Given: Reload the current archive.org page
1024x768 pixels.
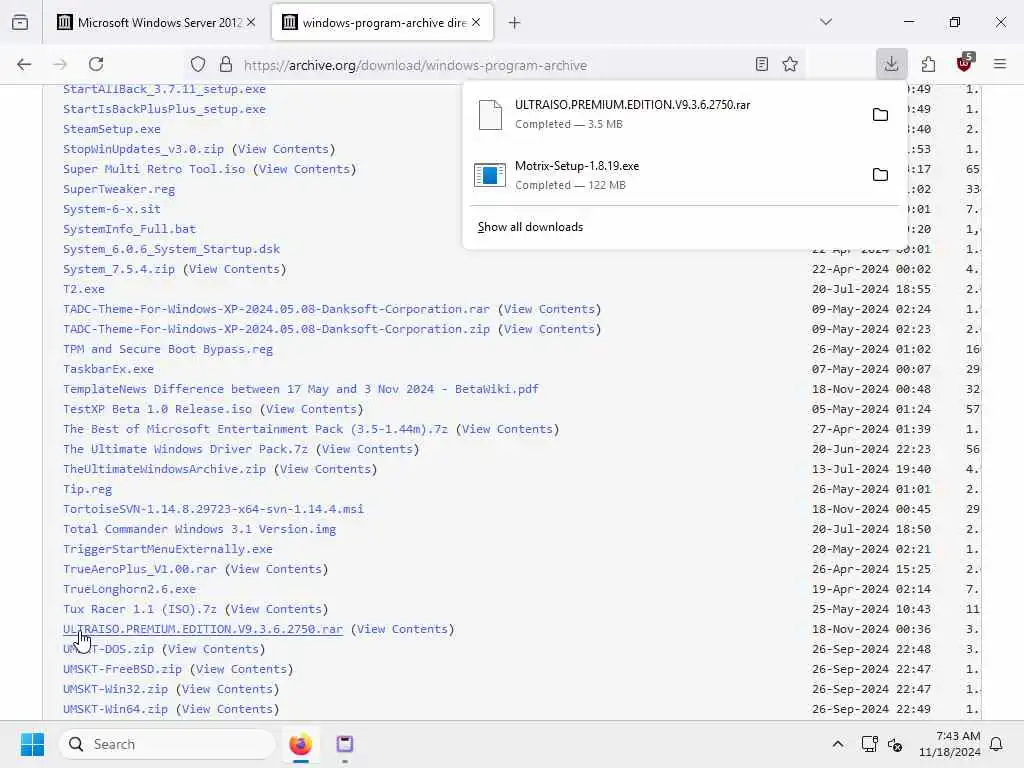Looking at the screenshot, I should 96,64.
